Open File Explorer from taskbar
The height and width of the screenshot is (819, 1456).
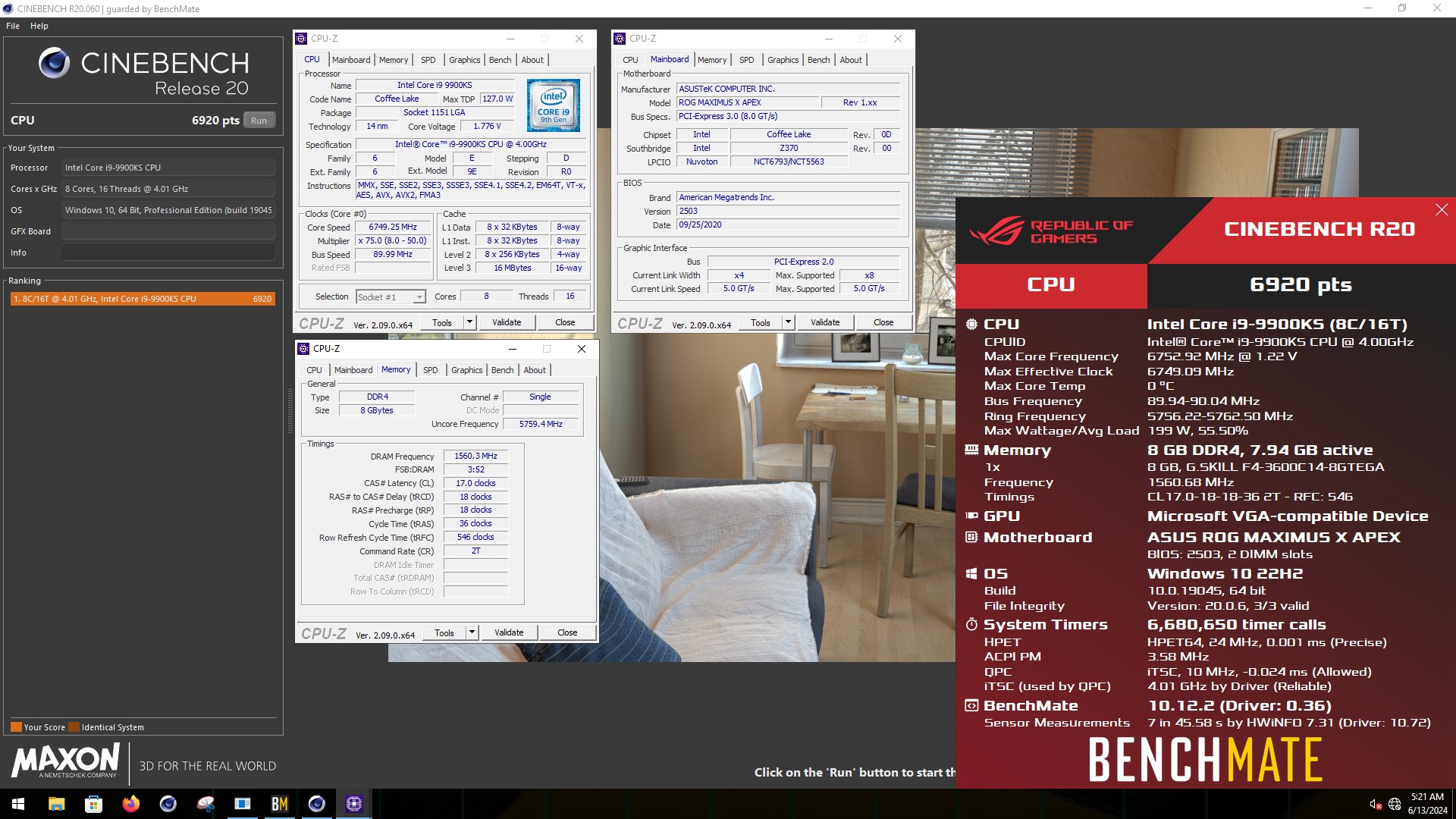click(56, 804)
